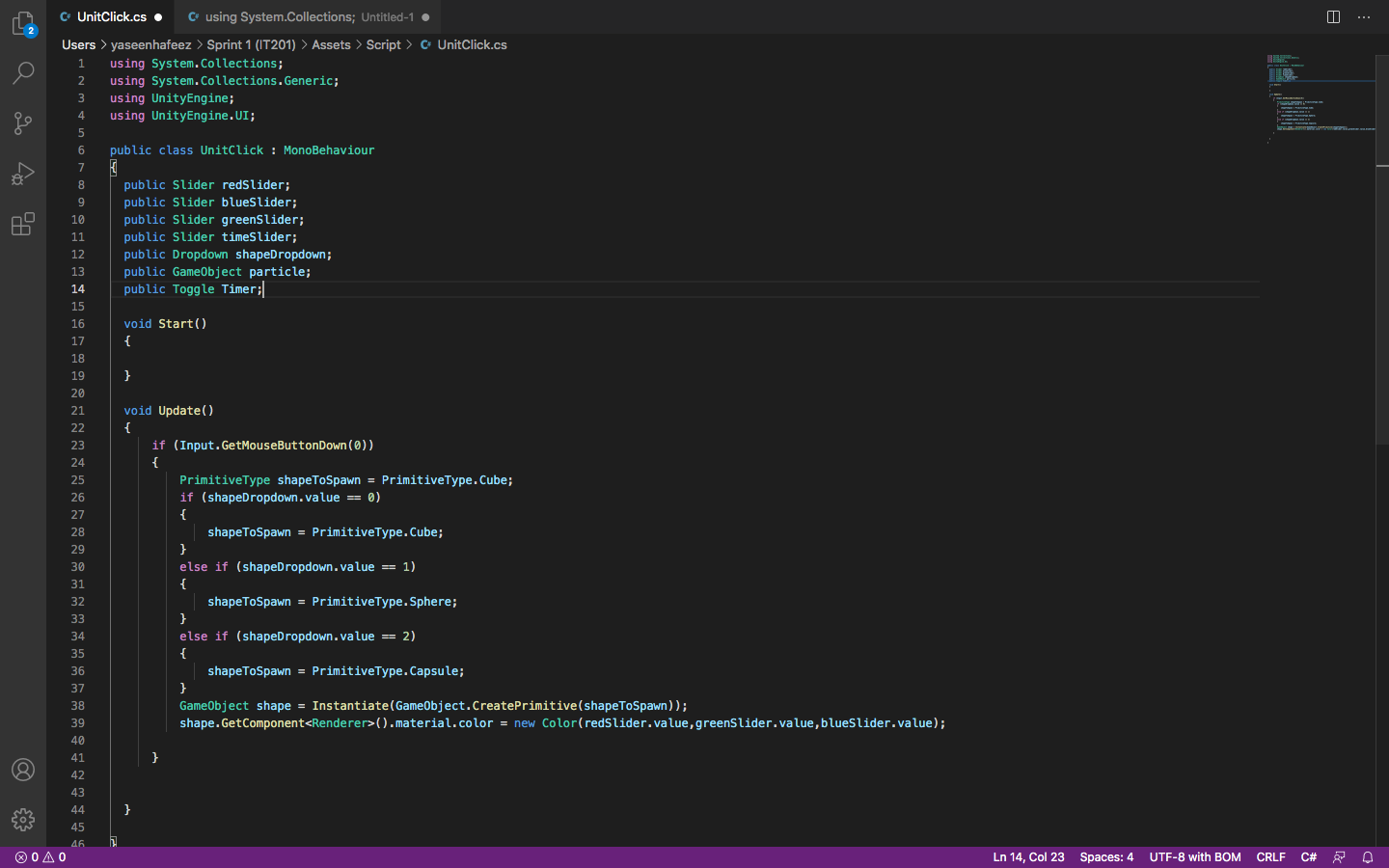Image resolution: width=1389 pixels, height=868 pixels.
Task: Click 'greenSlider' declaration on line 10
Action: (259, 220)
